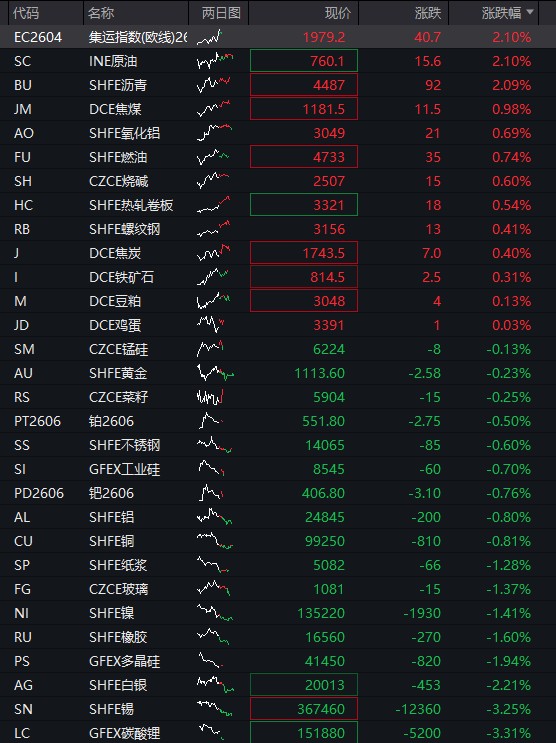Open the SHFE铜 two-day trend chart
Screen dimensions: 556x743
click(215, 541)
